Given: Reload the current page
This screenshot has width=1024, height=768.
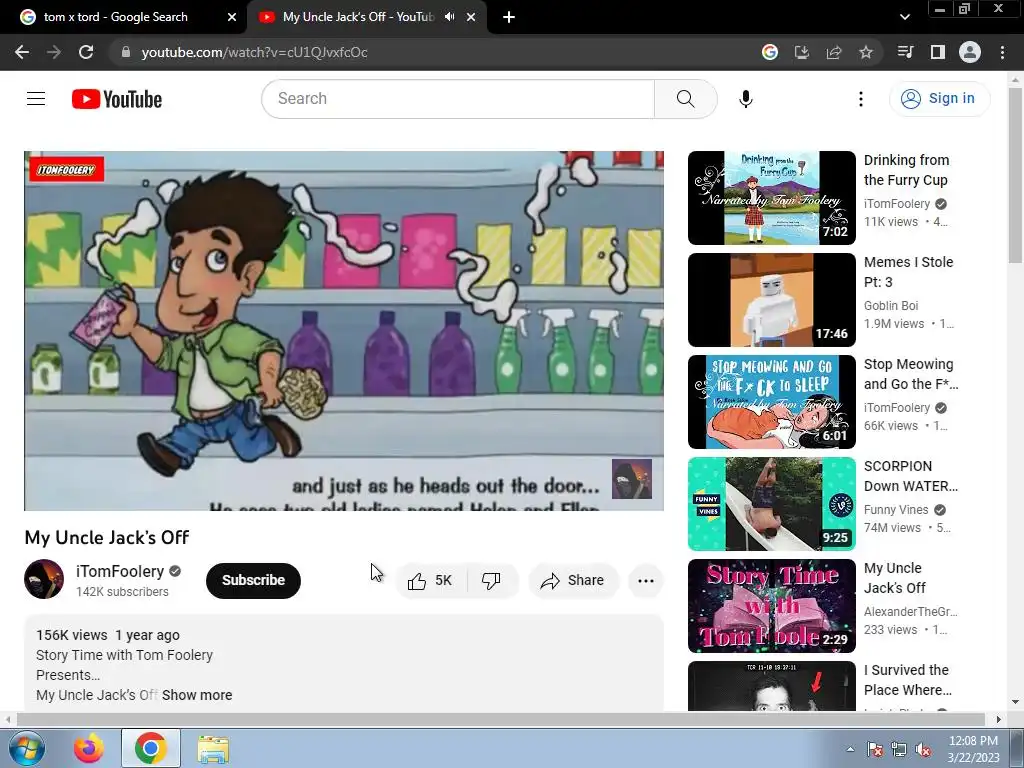Looking at the screenshot, I should click(86, 52).
